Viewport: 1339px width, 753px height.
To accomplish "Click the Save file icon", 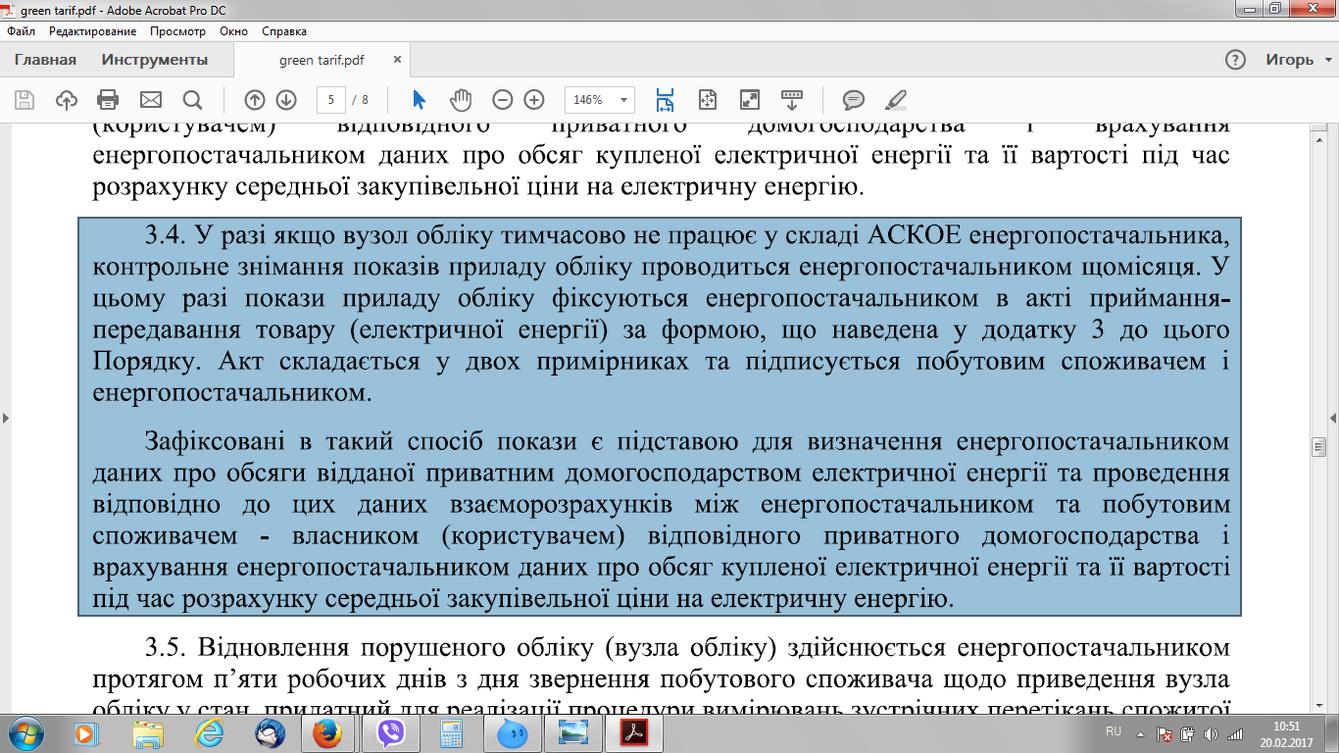I will click(x=24, y=100).
